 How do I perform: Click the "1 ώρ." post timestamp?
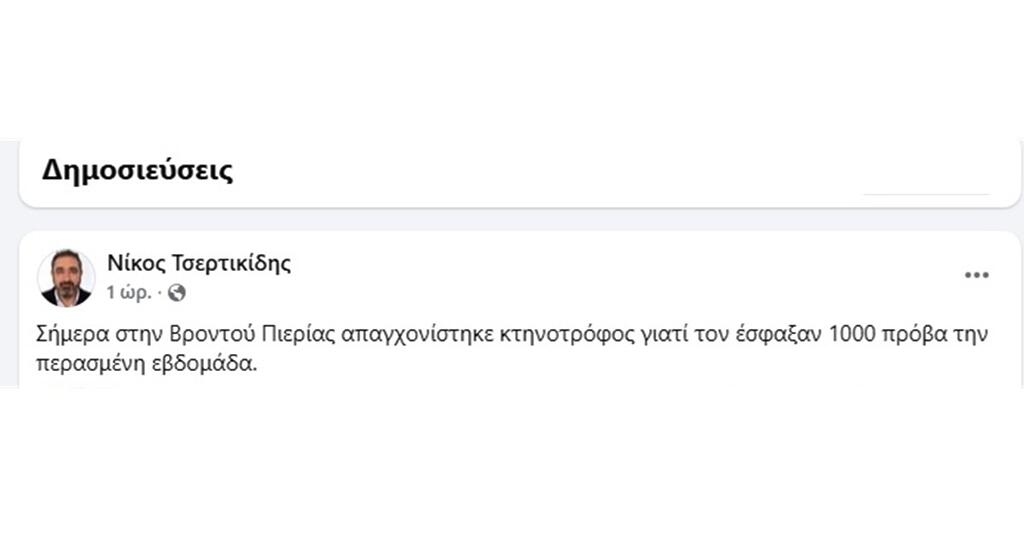tap(128, 293)
